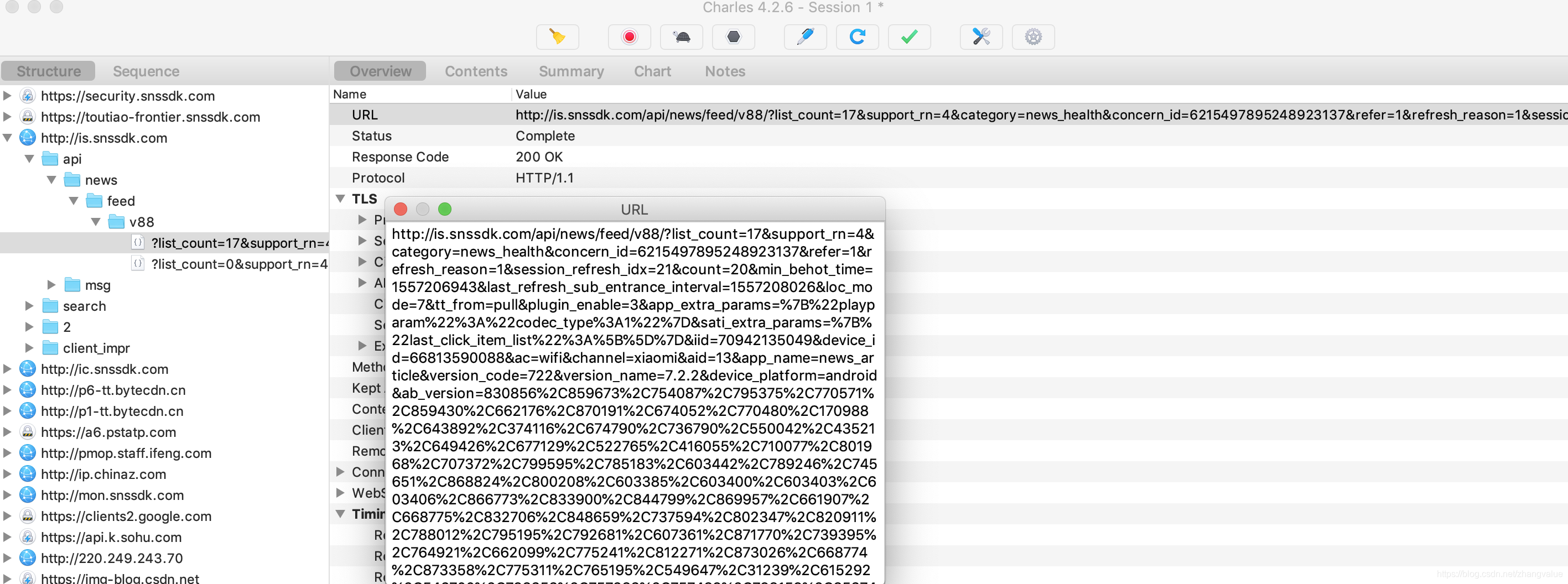The image size is (1568, 584).
Task: Toggle the hexagon Breakpoints icon
Action: point(734,37)
